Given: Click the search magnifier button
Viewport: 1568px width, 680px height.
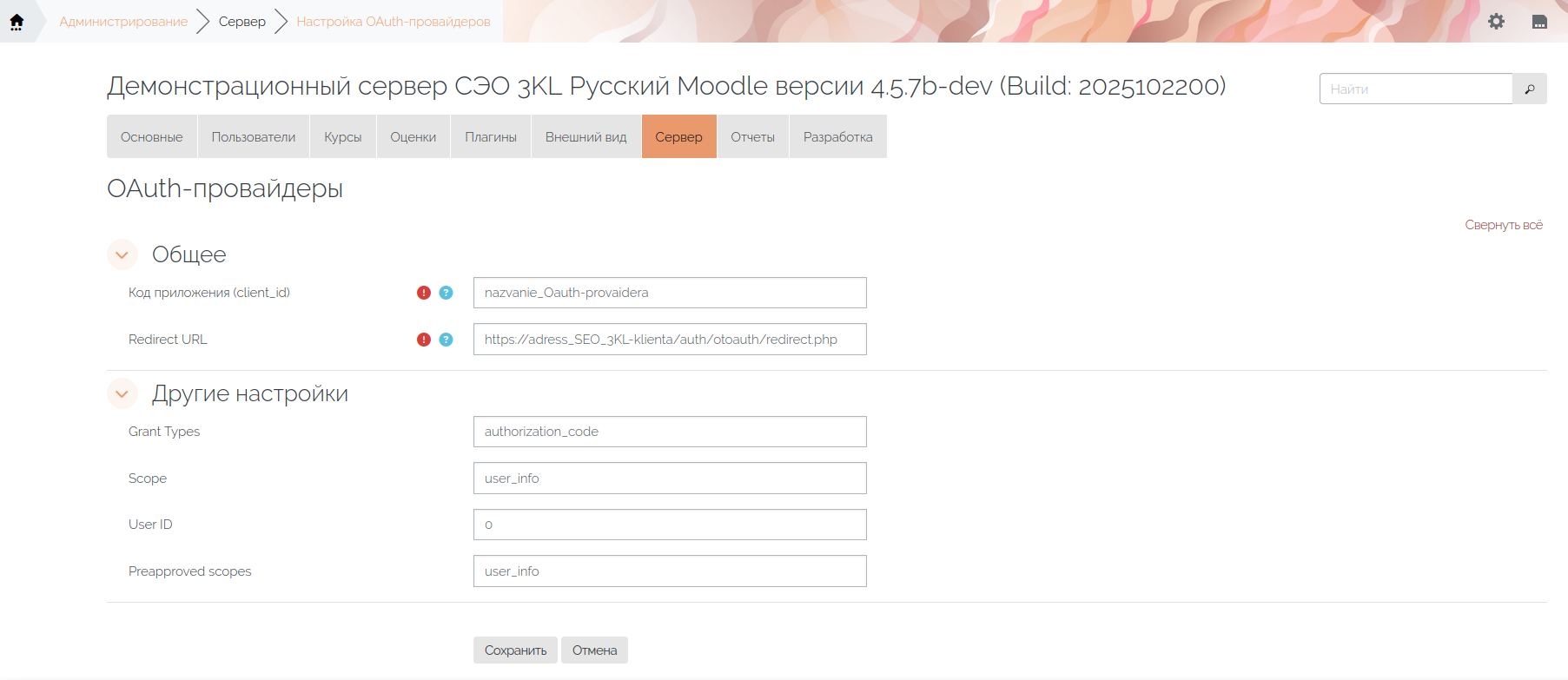Looking at the screenshot, I should tap(1530, 89).
